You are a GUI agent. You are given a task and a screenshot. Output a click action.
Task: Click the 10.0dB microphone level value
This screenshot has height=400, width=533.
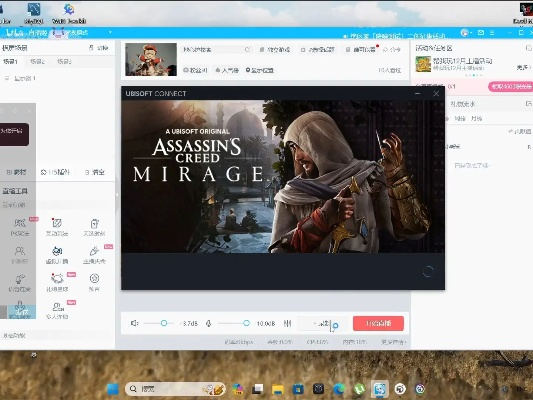coord(266,324)
